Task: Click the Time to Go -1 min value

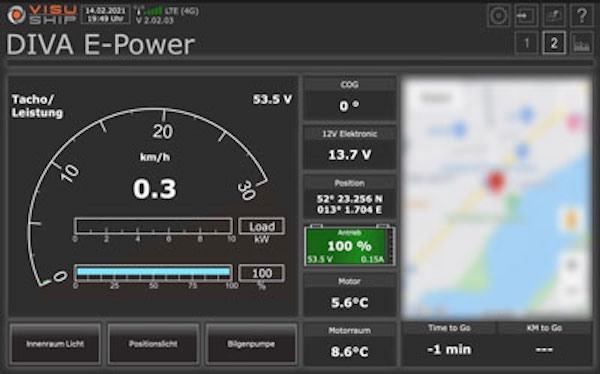Action: (449, 350)
